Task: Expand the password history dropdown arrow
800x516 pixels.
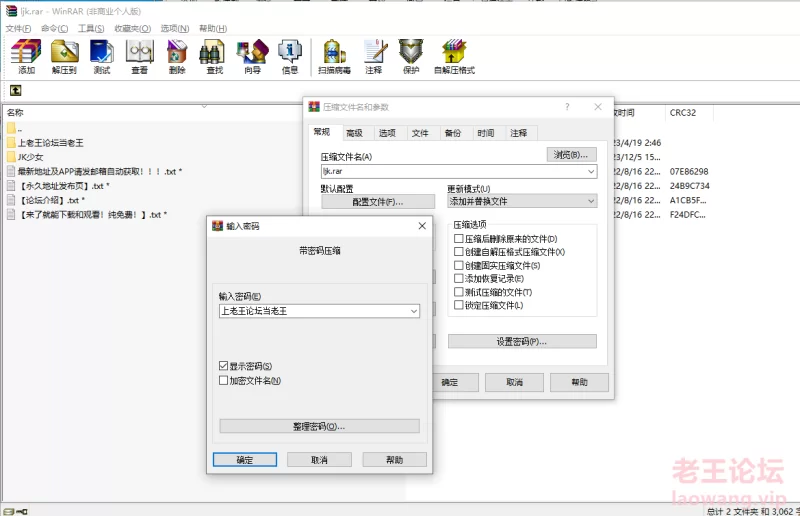Action: pyautogui.click(x=414, y=311)
